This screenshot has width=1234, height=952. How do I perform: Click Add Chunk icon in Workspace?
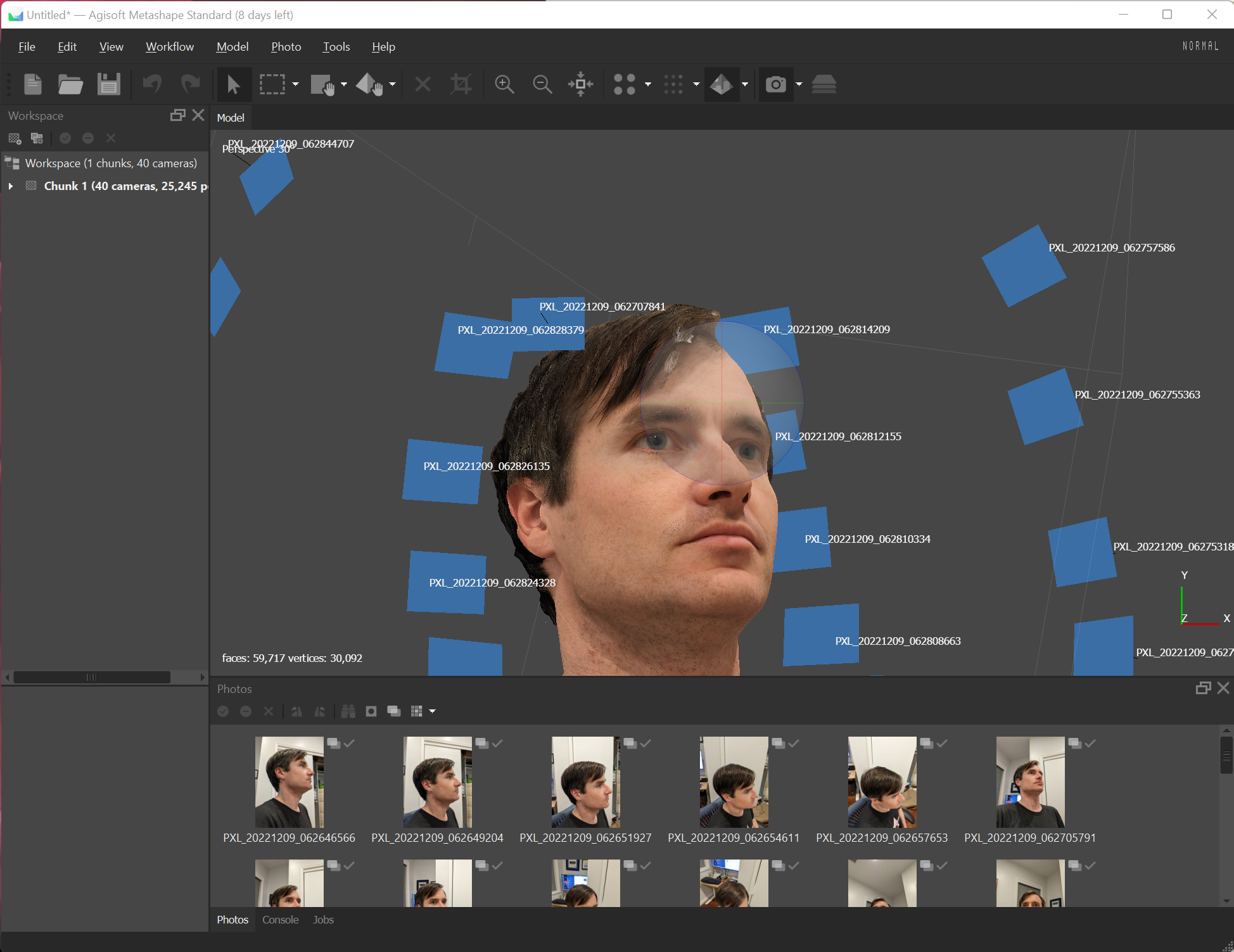[15, 138]
